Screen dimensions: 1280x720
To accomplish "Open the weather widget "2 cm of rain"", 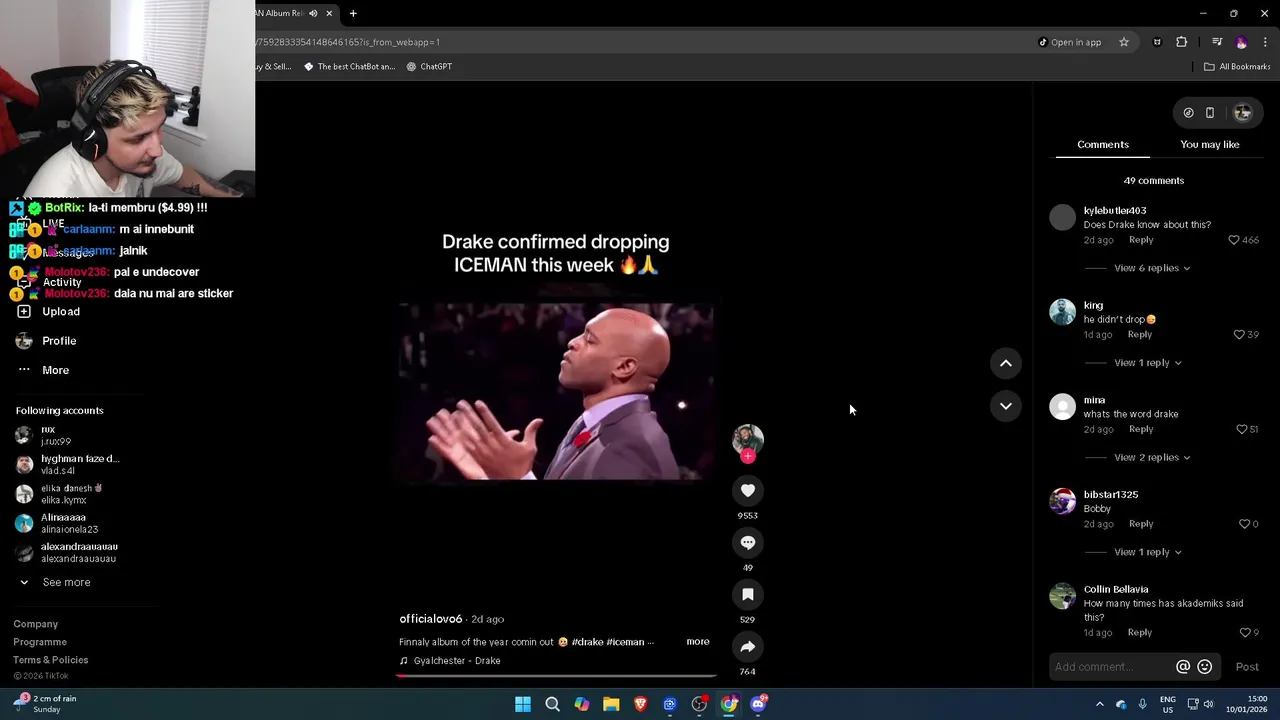I will point(44,704).
